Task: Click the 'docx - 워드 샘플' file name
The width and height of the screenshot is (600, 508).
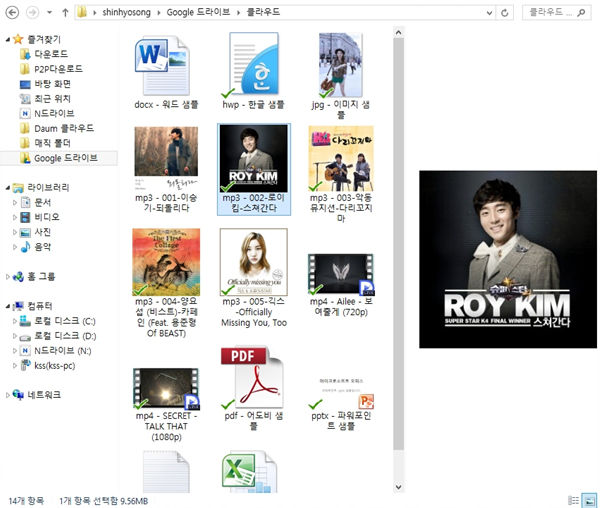Action: 166,104
